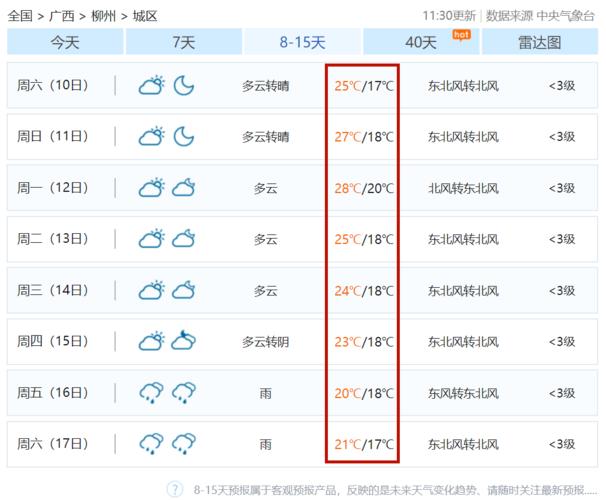Click night cloudy icon for 周三（14日）

184,290
